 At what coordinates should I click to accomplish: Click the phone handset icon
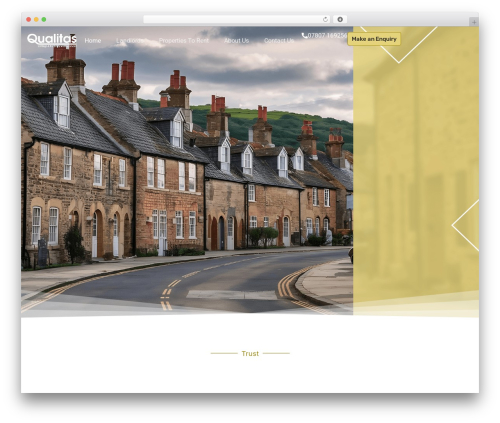pyautogui.click(x=304, y=35)
